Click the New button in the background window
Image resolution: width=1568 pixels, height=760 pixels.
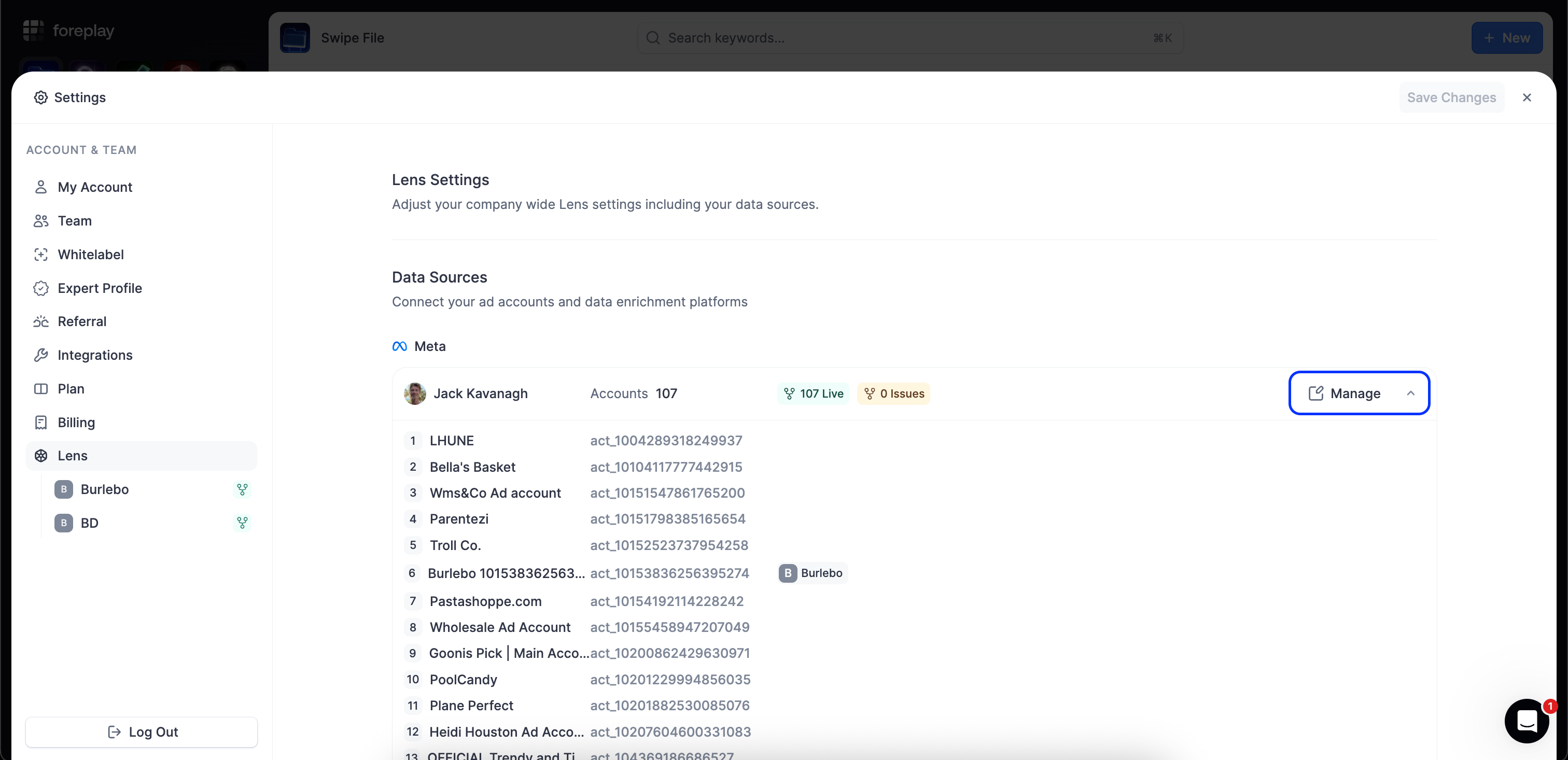tap(1506, 38)
